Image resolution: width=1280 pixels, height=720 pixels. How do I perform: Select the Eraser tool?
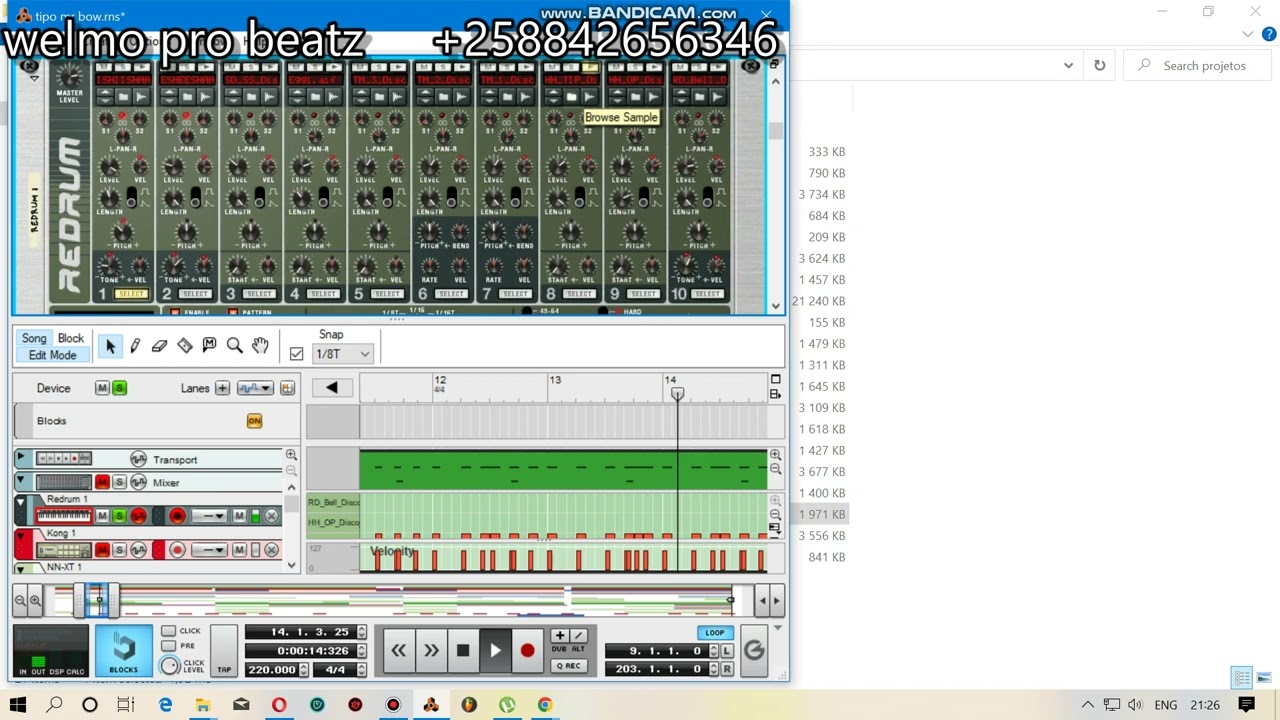(159, 346)
